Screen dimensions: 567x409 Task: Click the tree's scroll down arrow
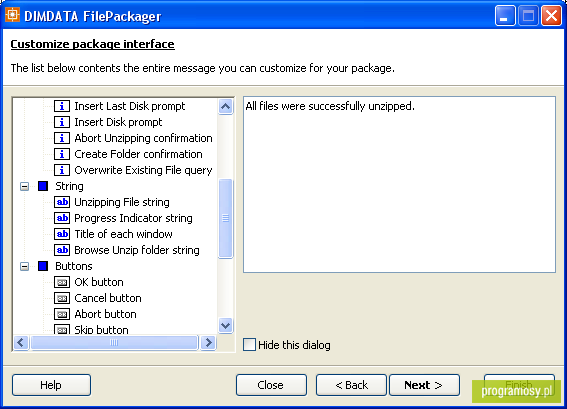tap(226, 325)
